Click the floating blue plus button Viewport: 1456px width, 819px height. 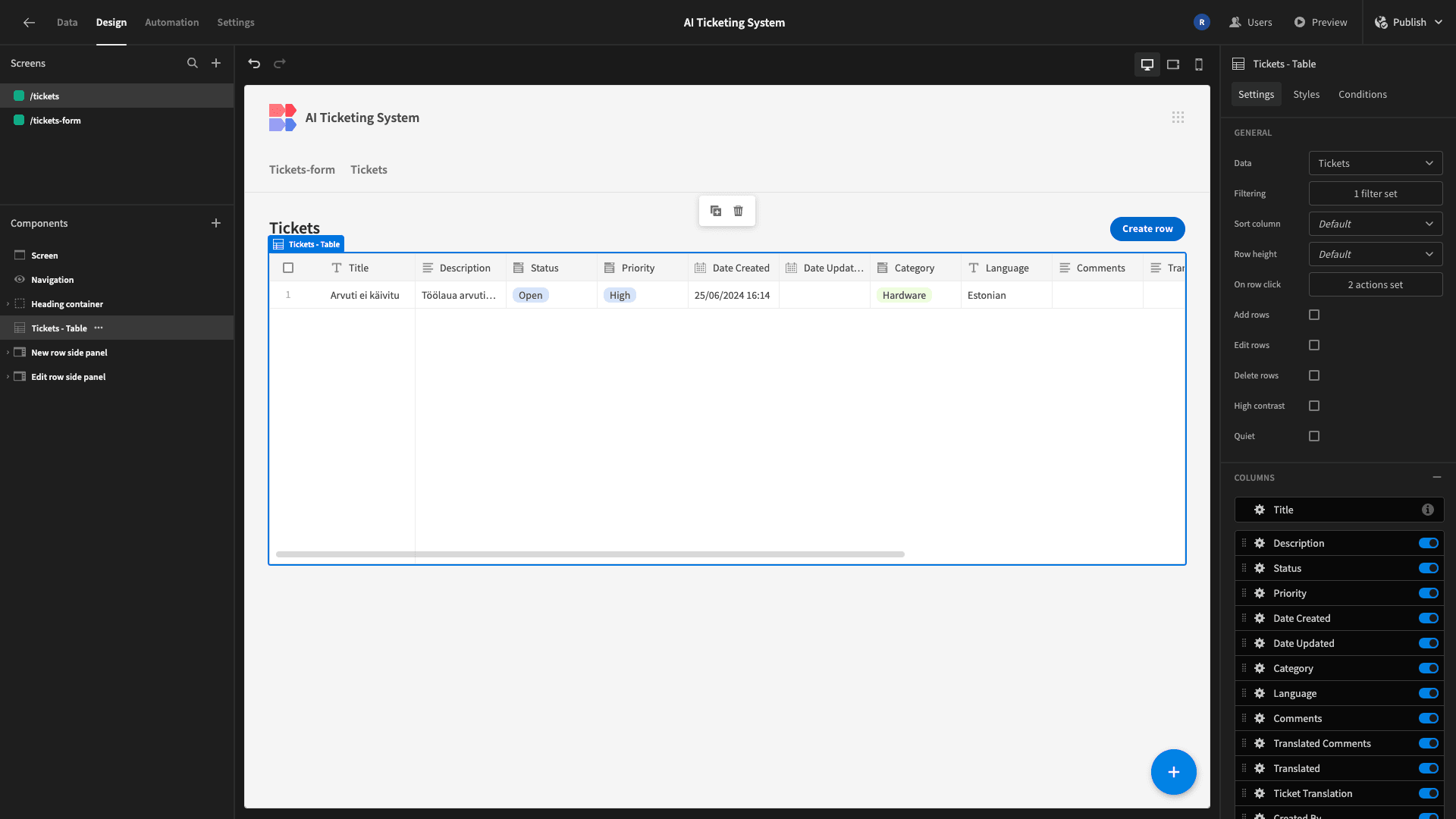coord(1174,772)
